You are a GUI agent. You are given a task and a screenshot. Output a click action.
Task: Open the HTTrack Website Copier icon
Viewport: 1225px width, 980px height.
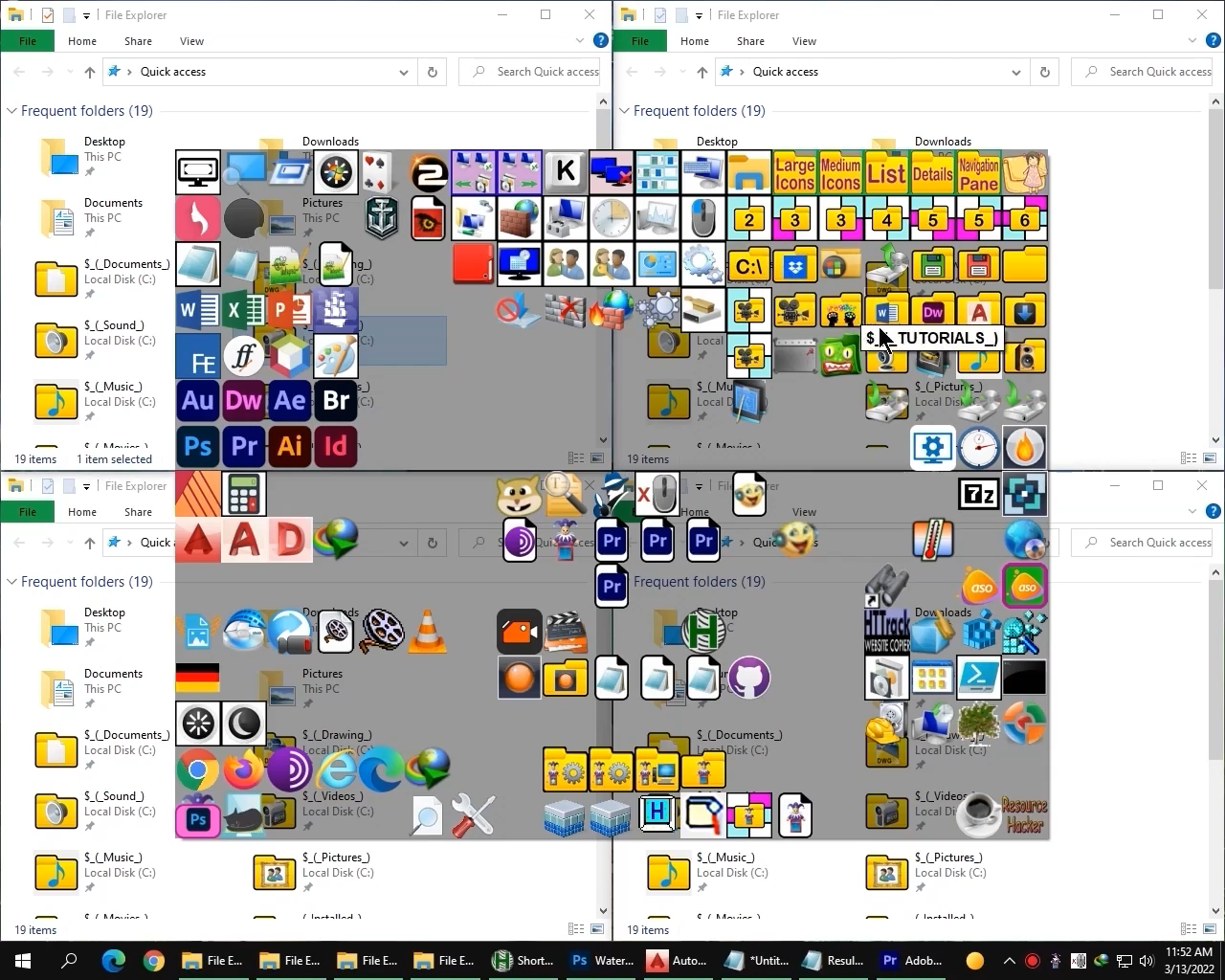coord(887,632)
